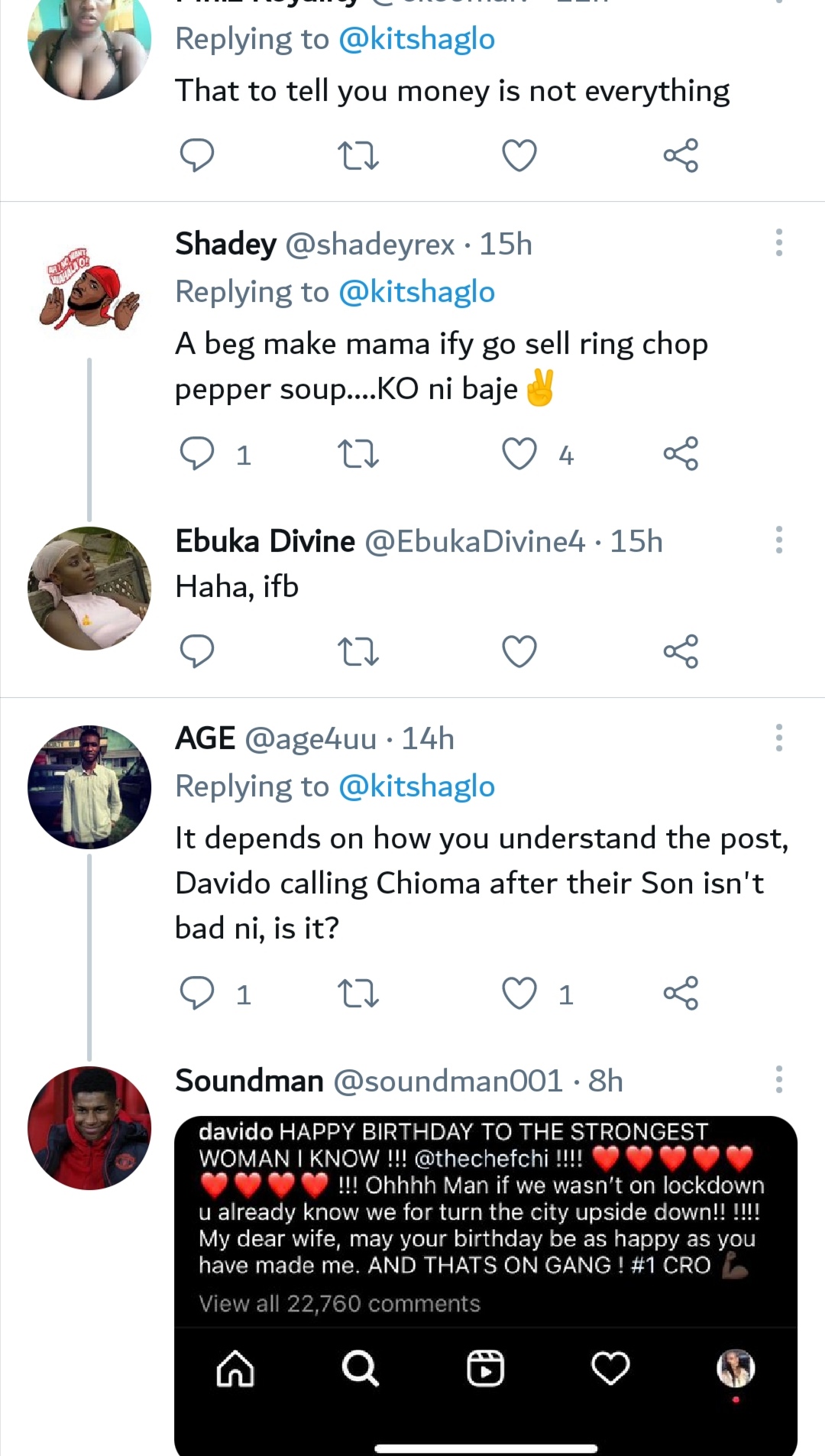Open more options for Shadey's tweet

pos(778,242)
